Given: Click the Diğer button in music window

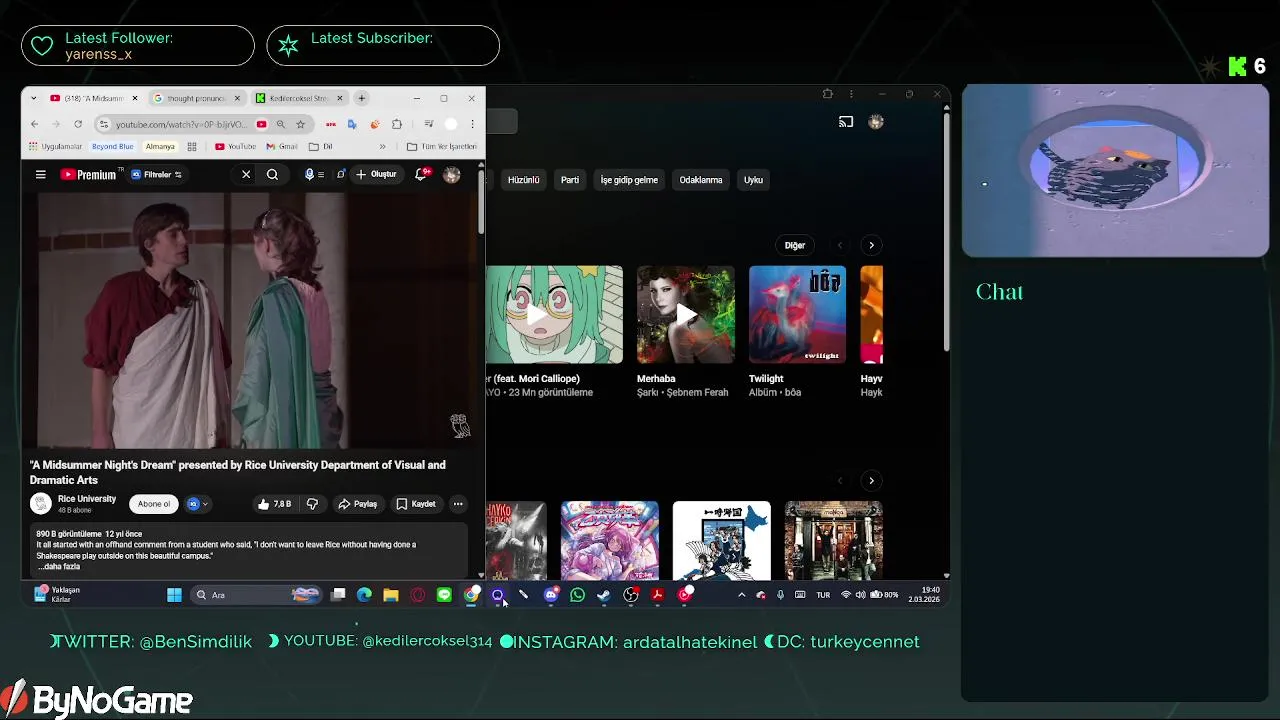Looking at the screenshot, I should 795,245.
